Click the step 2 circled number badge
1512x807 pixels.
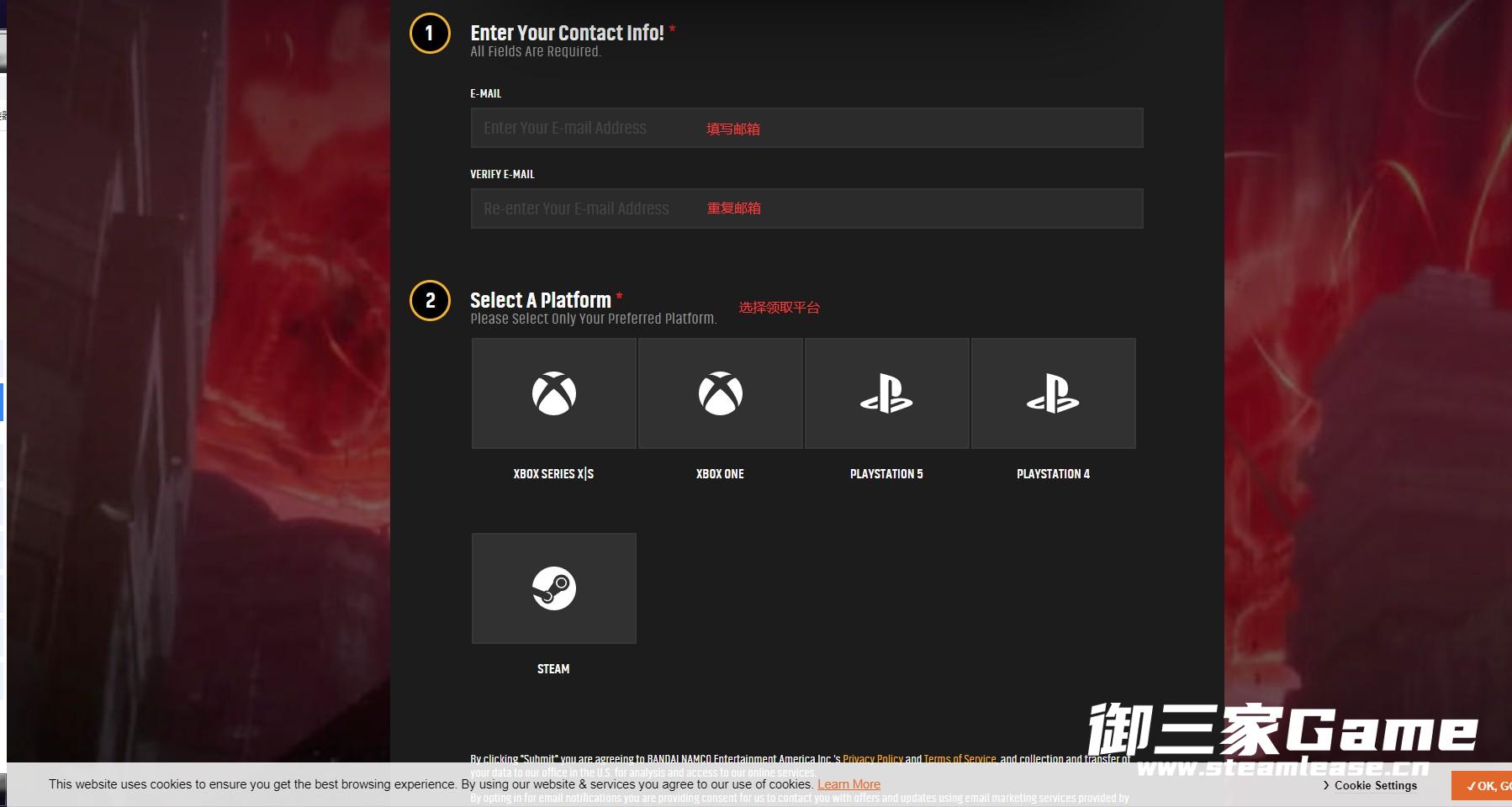430,301
